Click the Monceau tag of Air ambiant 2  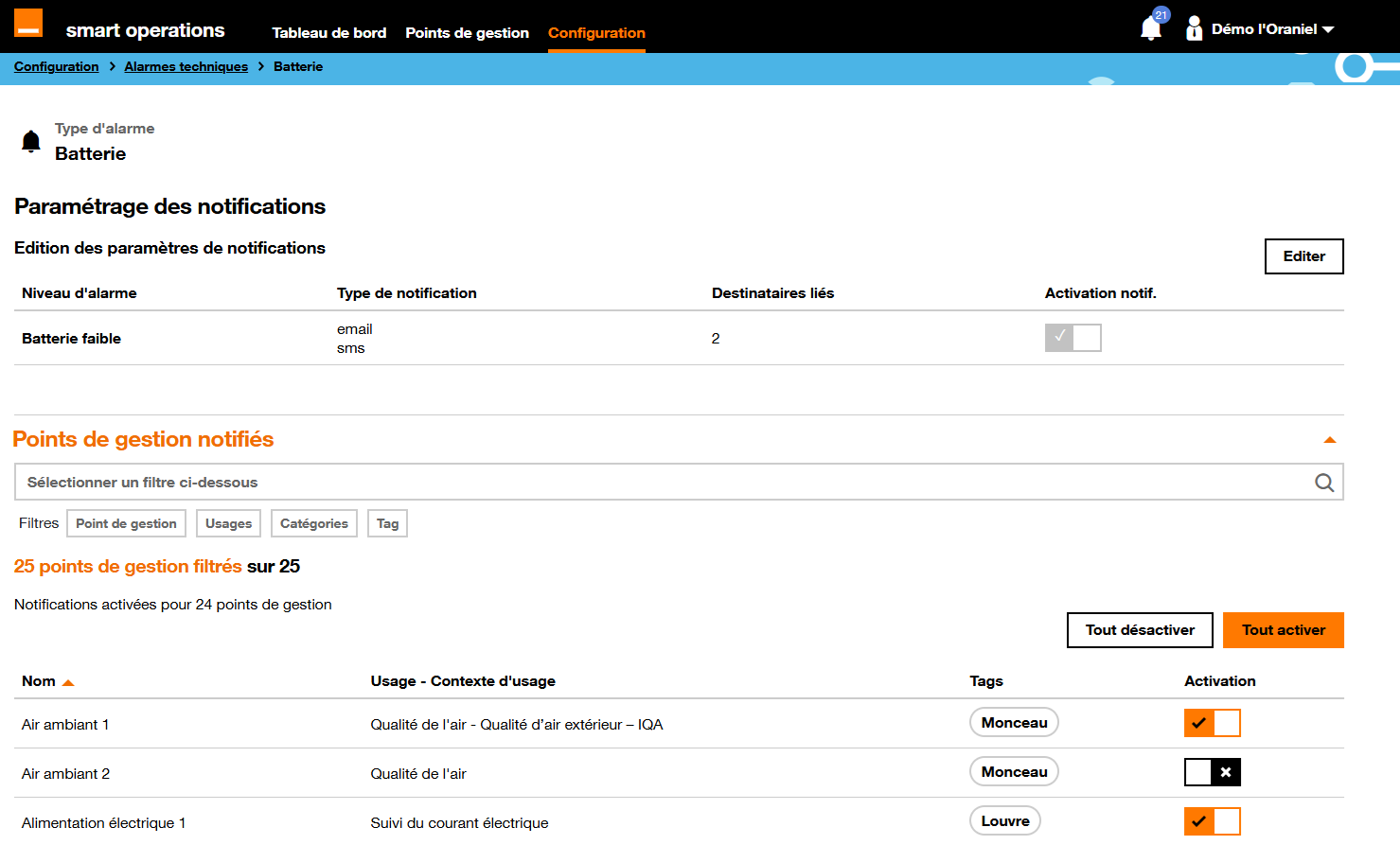point(1014,772)
